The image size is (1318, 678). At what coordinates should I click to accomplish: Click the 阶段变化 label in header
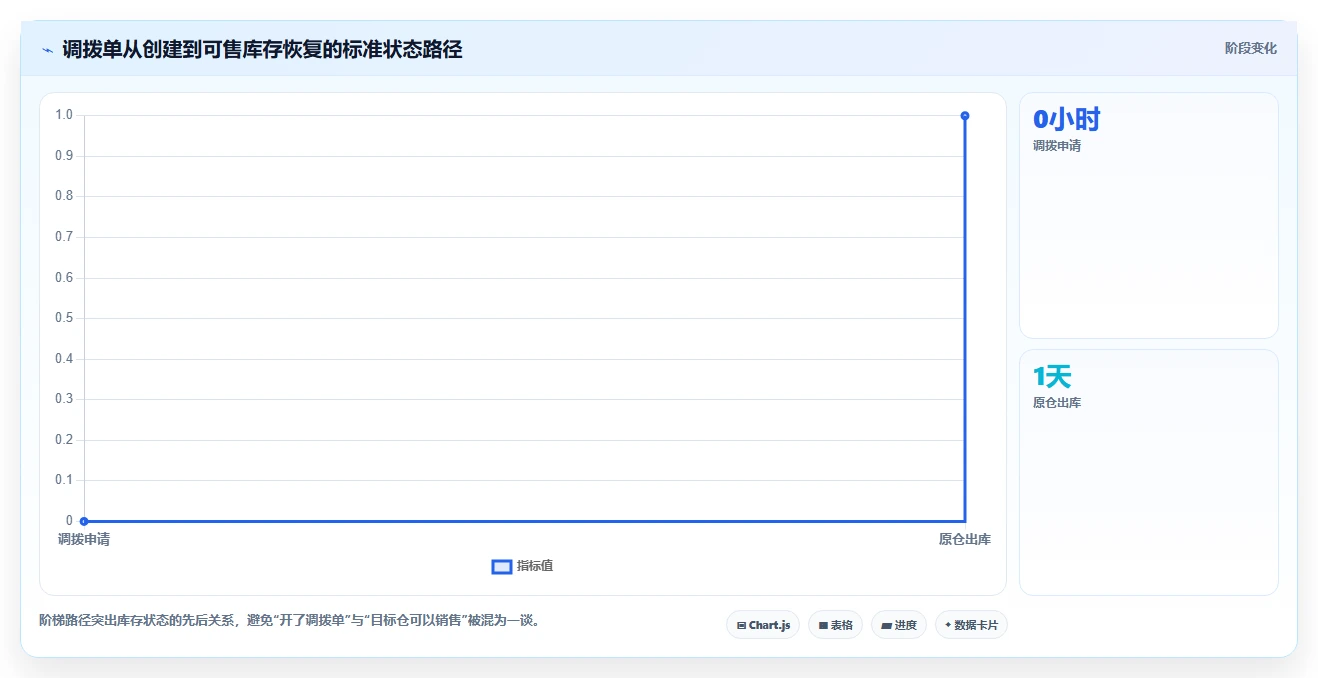click(1250, 48)
